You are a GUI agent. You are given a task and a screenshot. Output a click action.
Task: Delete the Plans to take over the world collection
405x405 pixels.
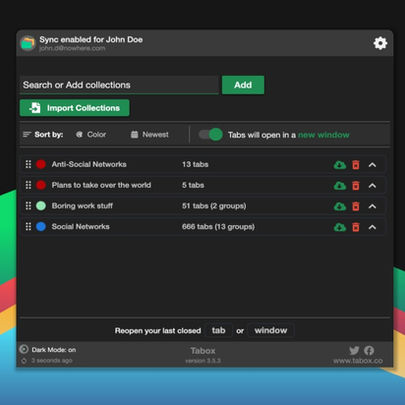(356, 185)
